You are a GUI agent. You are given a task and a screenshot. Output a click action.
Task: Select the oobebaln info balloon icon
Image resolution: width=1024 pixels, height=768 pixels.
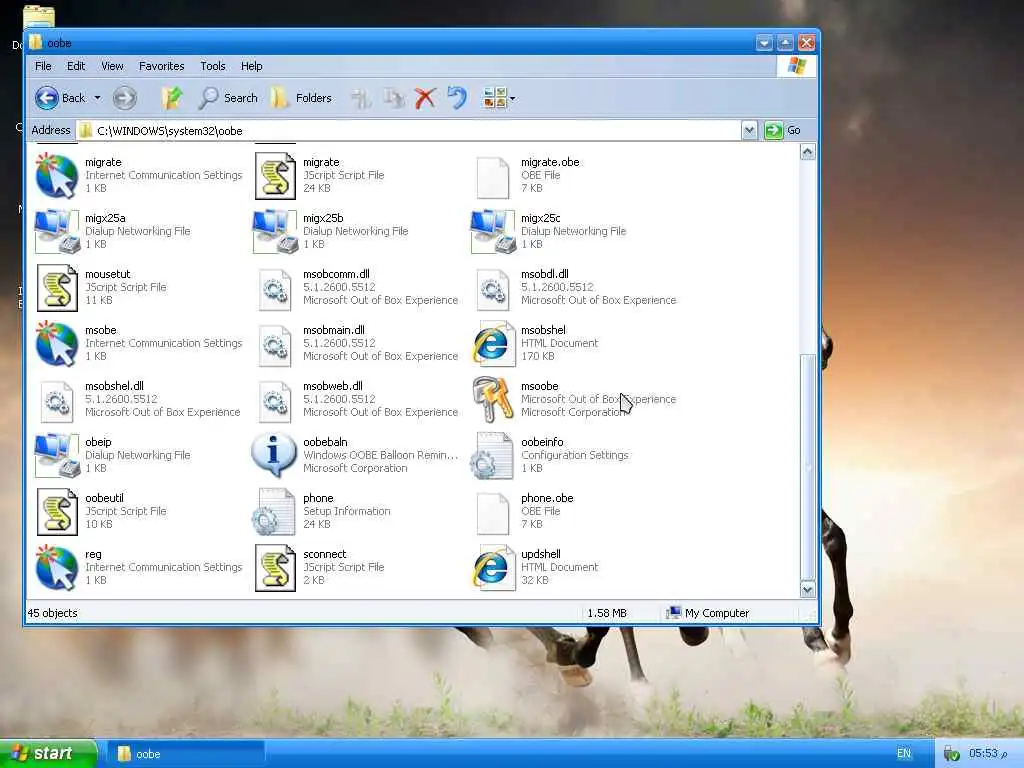[274, 455]
